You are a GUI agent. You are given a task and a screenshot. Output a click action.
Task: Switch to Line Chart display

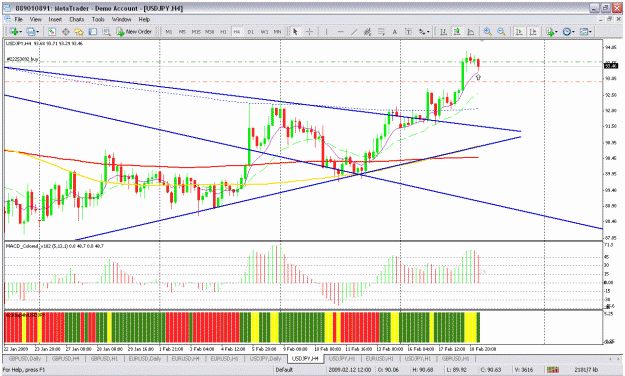tap(471, 31)
